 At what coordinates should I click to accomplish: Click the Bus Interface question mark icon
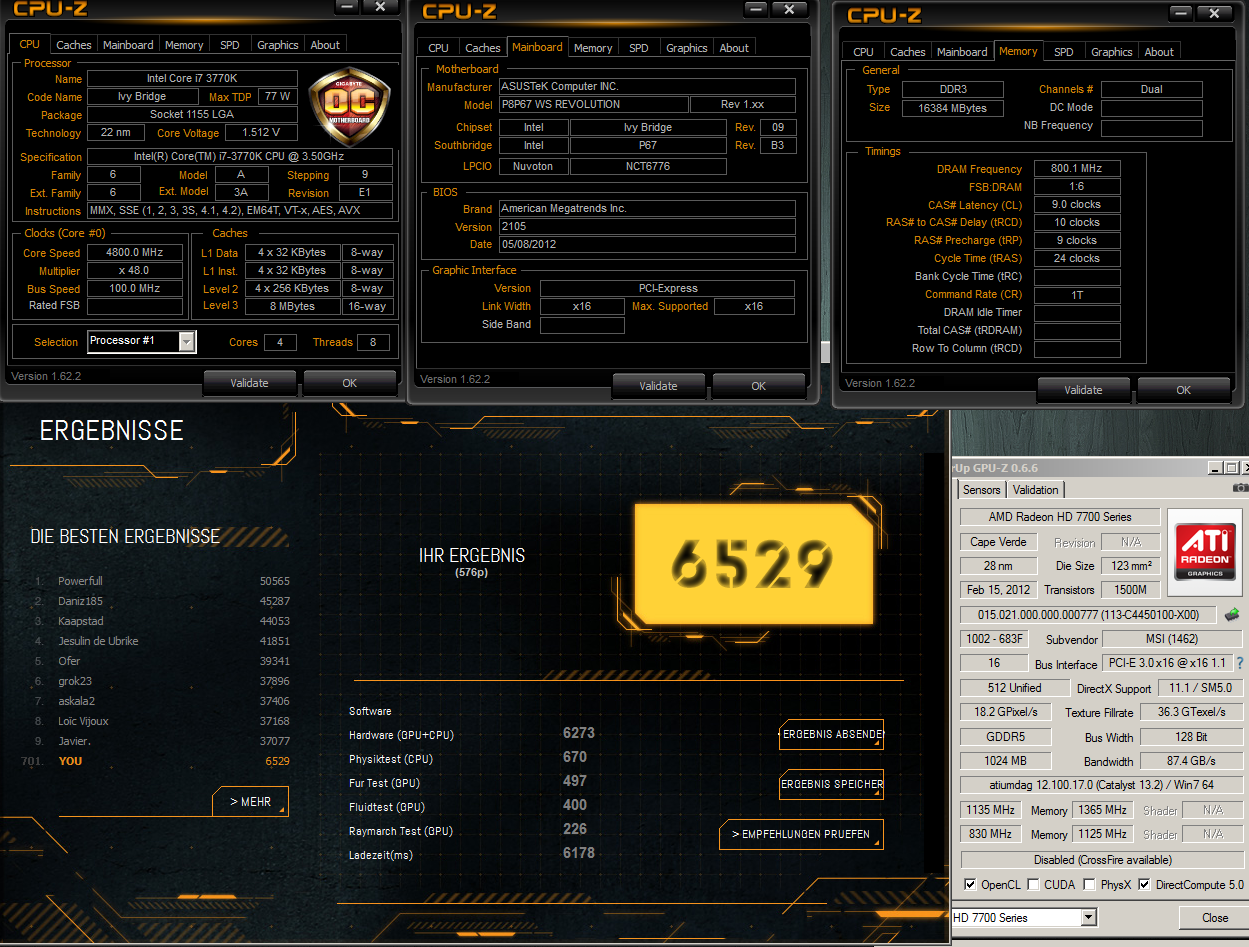(1240, 663)
